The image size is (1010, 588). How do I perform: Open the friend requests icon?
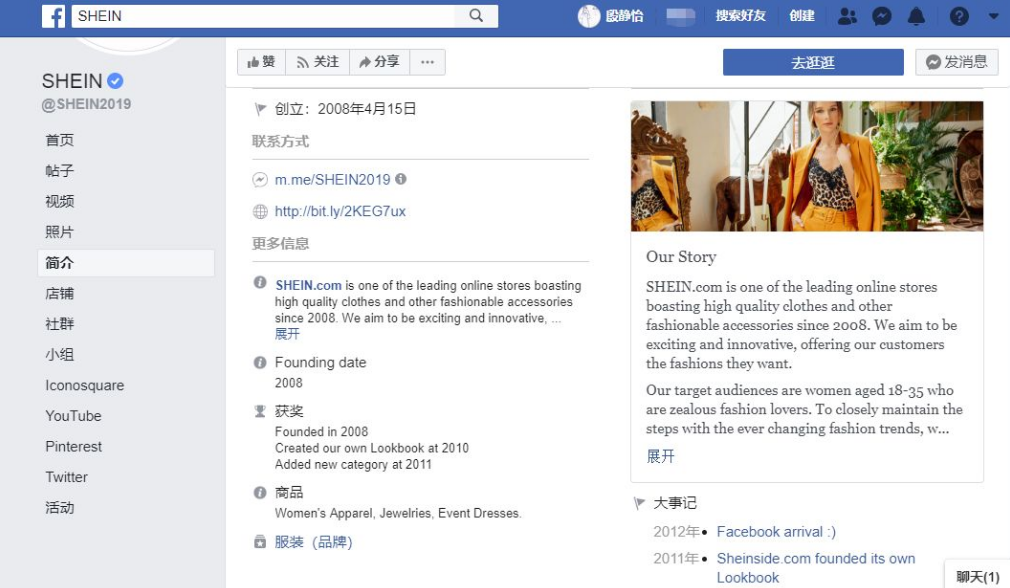coord(847,16)
